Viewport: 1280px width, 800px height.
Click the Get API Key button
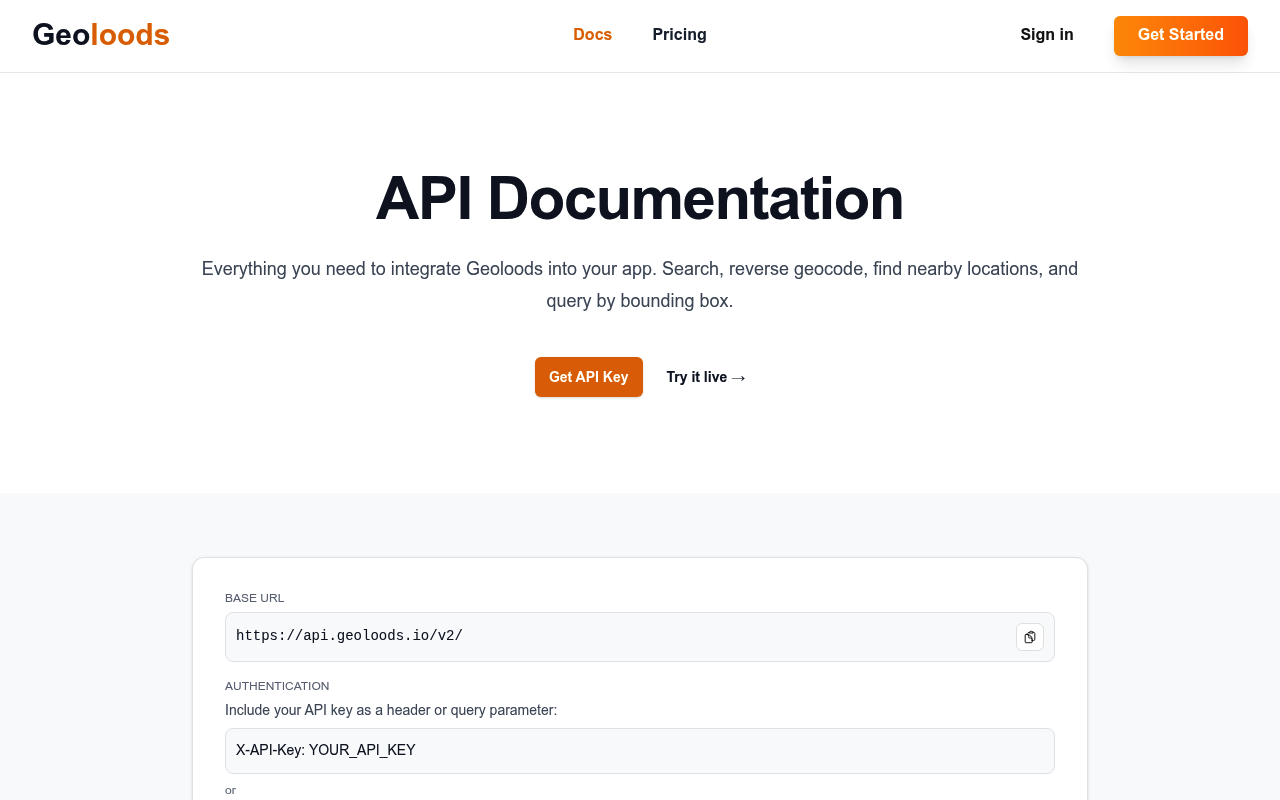coord(589,377)
